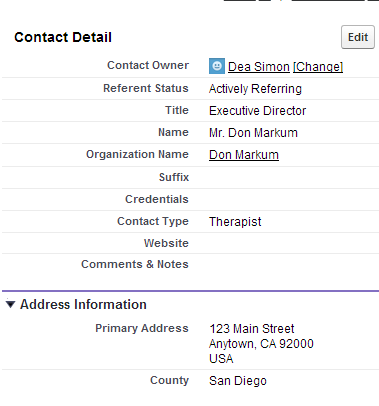Click the Contact Detail heading
The height and width of the screenshot is (406, 379).
(x=63, y=37)
